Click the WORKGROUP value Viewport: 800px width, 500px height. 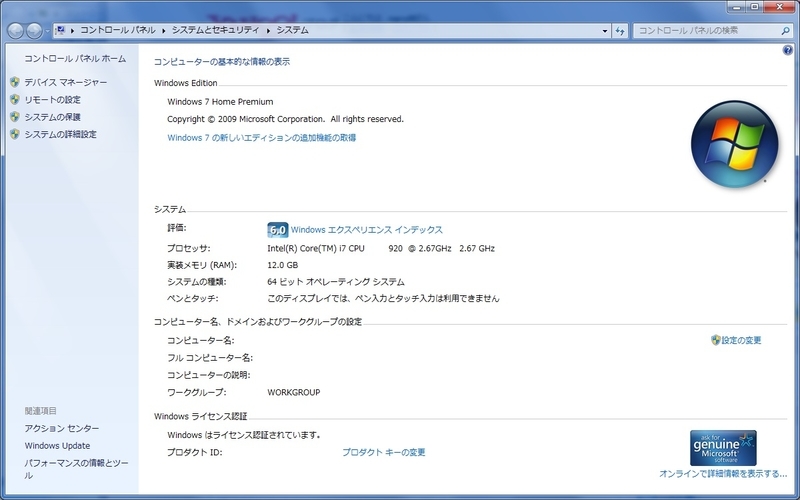click(294, 392)
